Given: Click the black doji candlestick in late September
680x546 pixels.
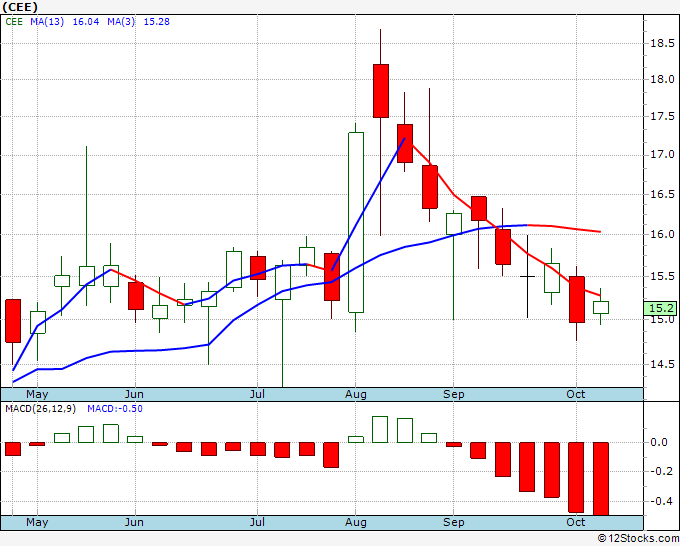Looking at the screenshot, I should 527,276.
